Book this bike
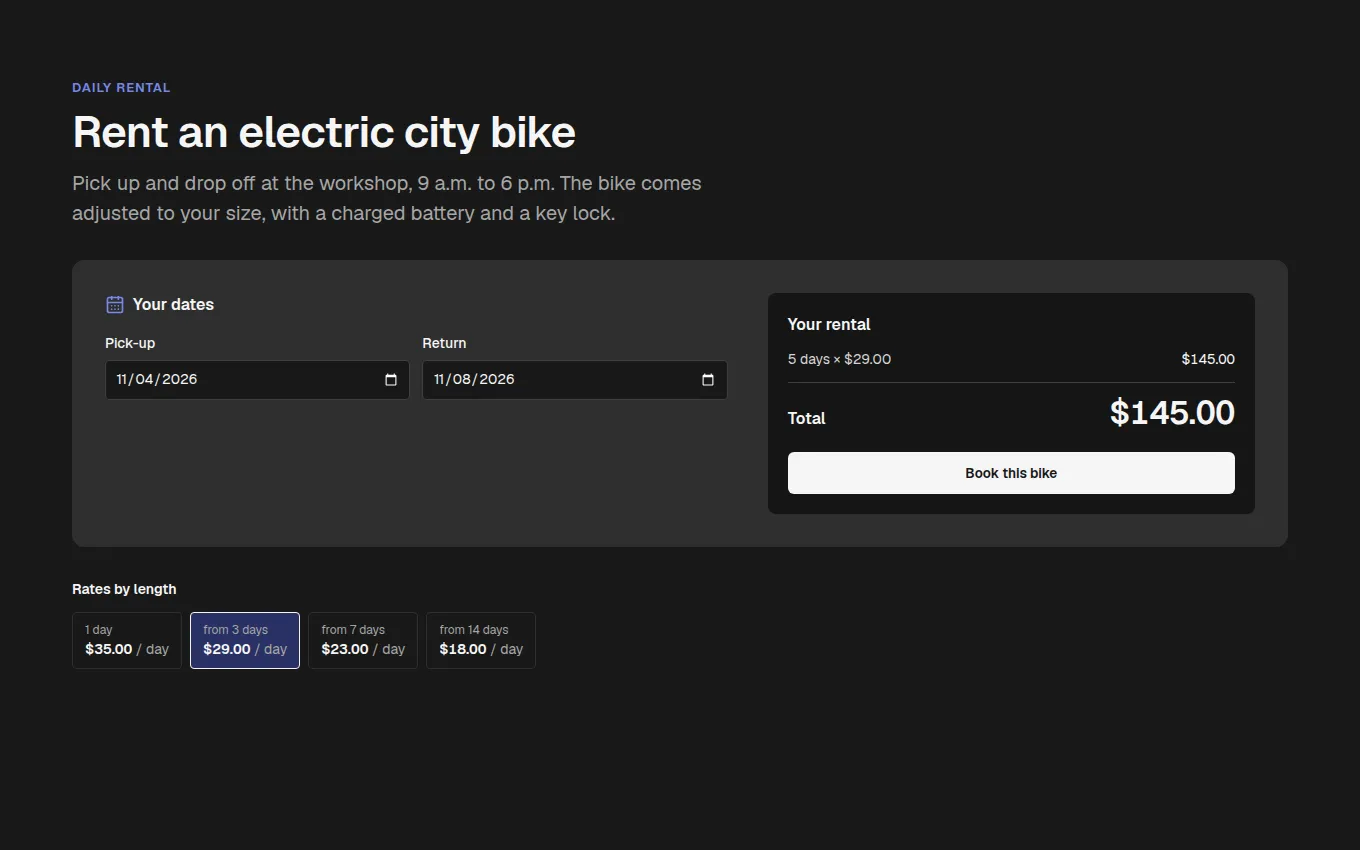This screenshot has width=1360, height=850. coord(1011,473)
